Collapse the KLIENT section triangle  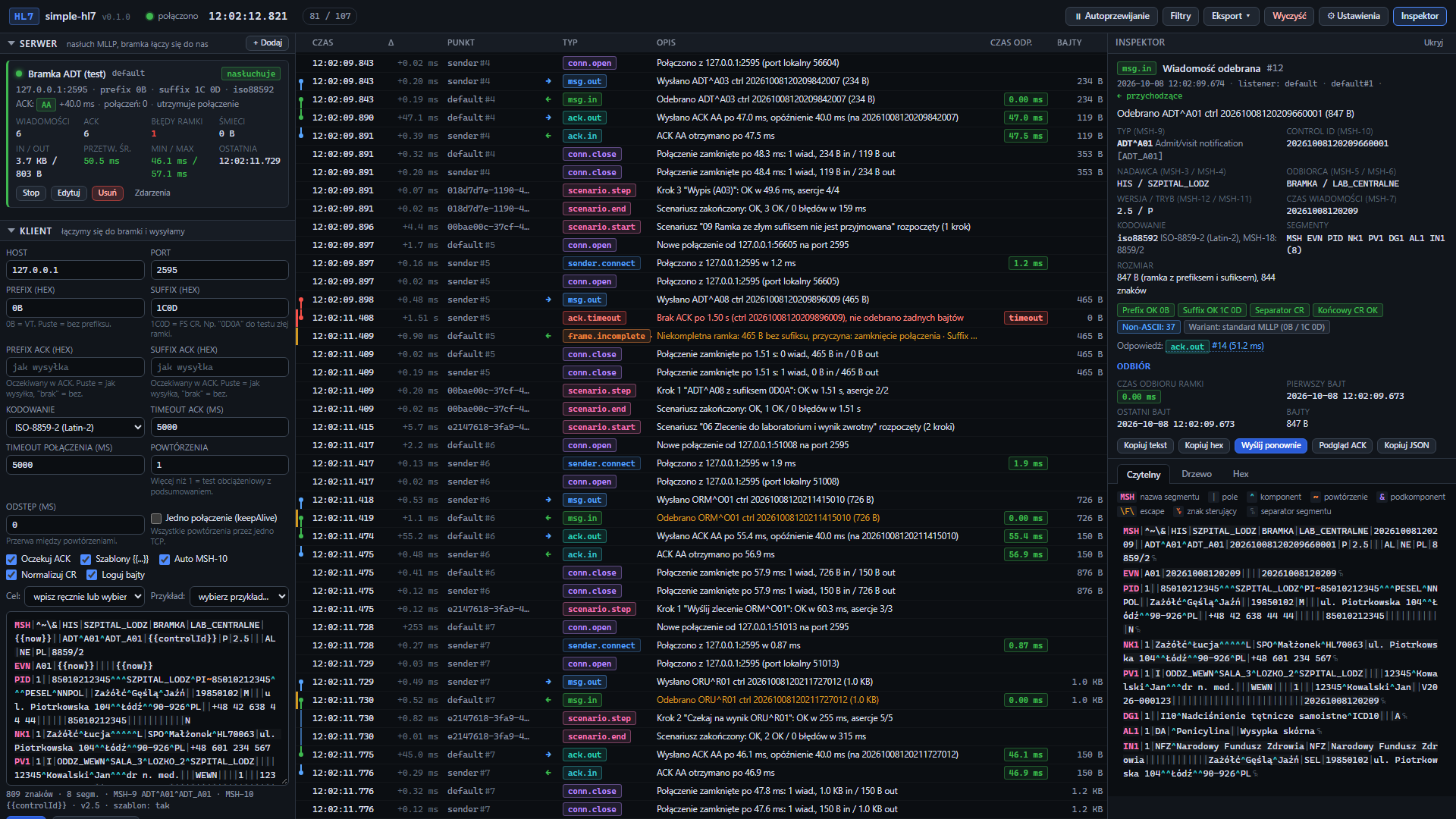coord(11,231)
